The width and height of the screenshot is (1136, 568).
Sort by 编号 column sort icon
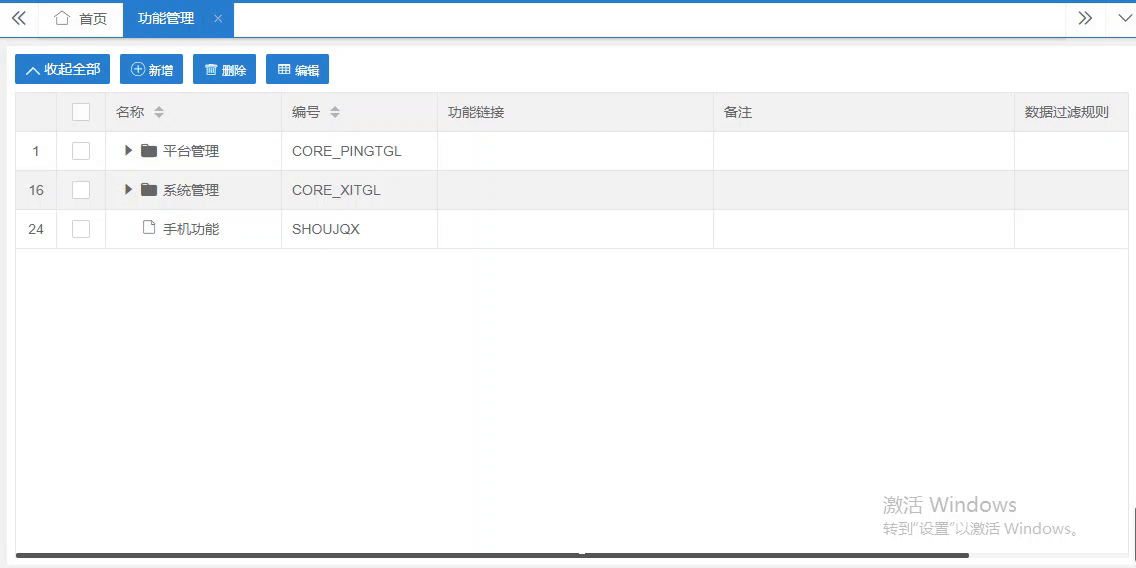335,113
